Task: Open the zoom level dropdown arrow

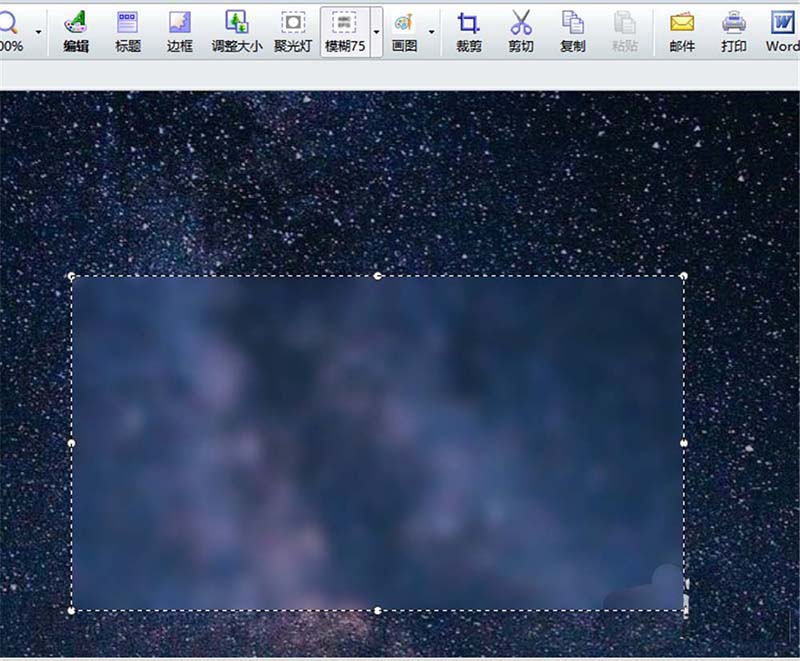Action: tap(38, 32)
